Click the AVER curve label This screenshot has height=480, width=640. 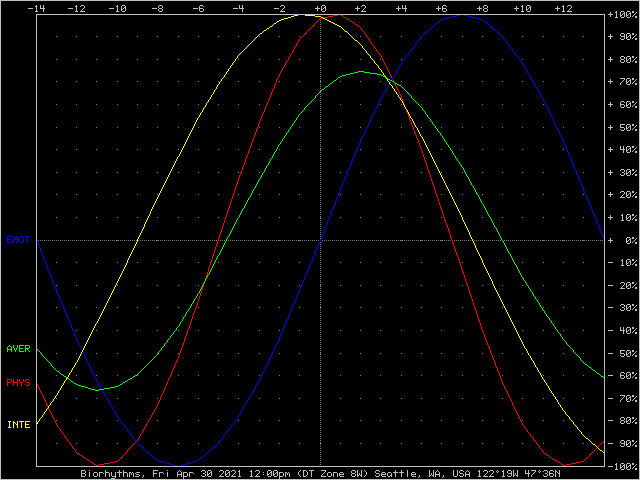point(18,349)
